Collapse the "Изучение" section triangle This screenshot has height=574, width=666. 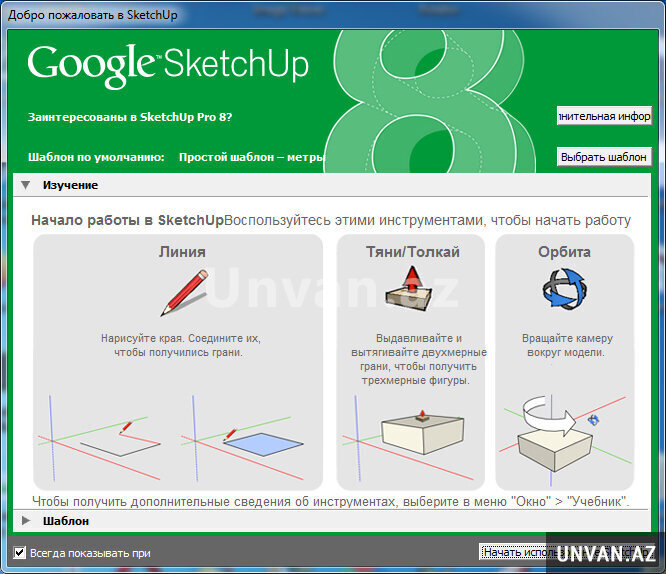pyautogui.click(x=25, y=185)
